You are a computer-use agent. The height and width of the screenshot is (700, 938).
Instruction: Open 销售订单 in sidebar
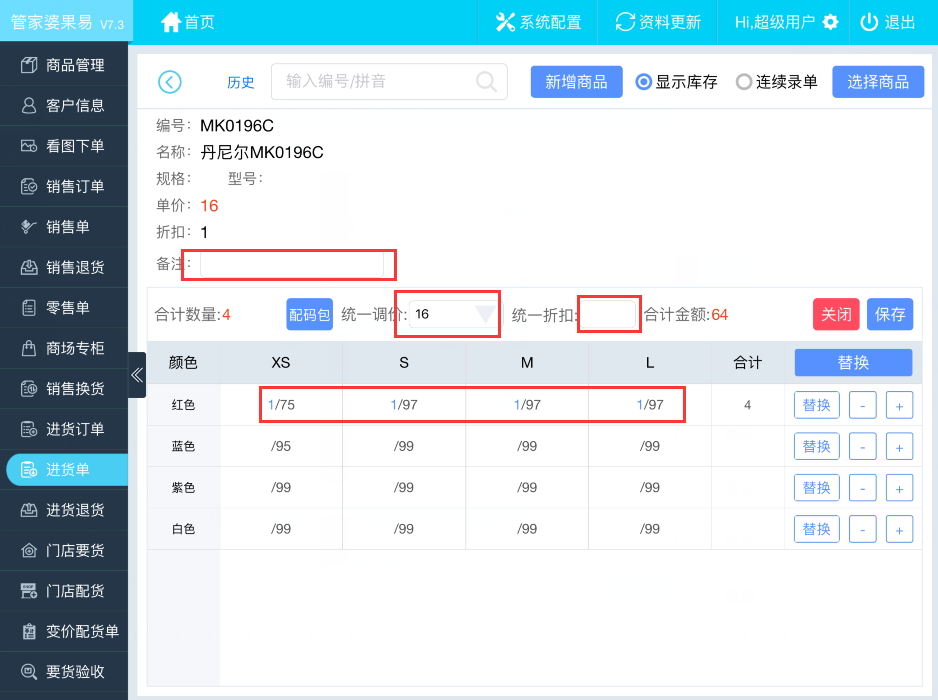coord(64,186)
